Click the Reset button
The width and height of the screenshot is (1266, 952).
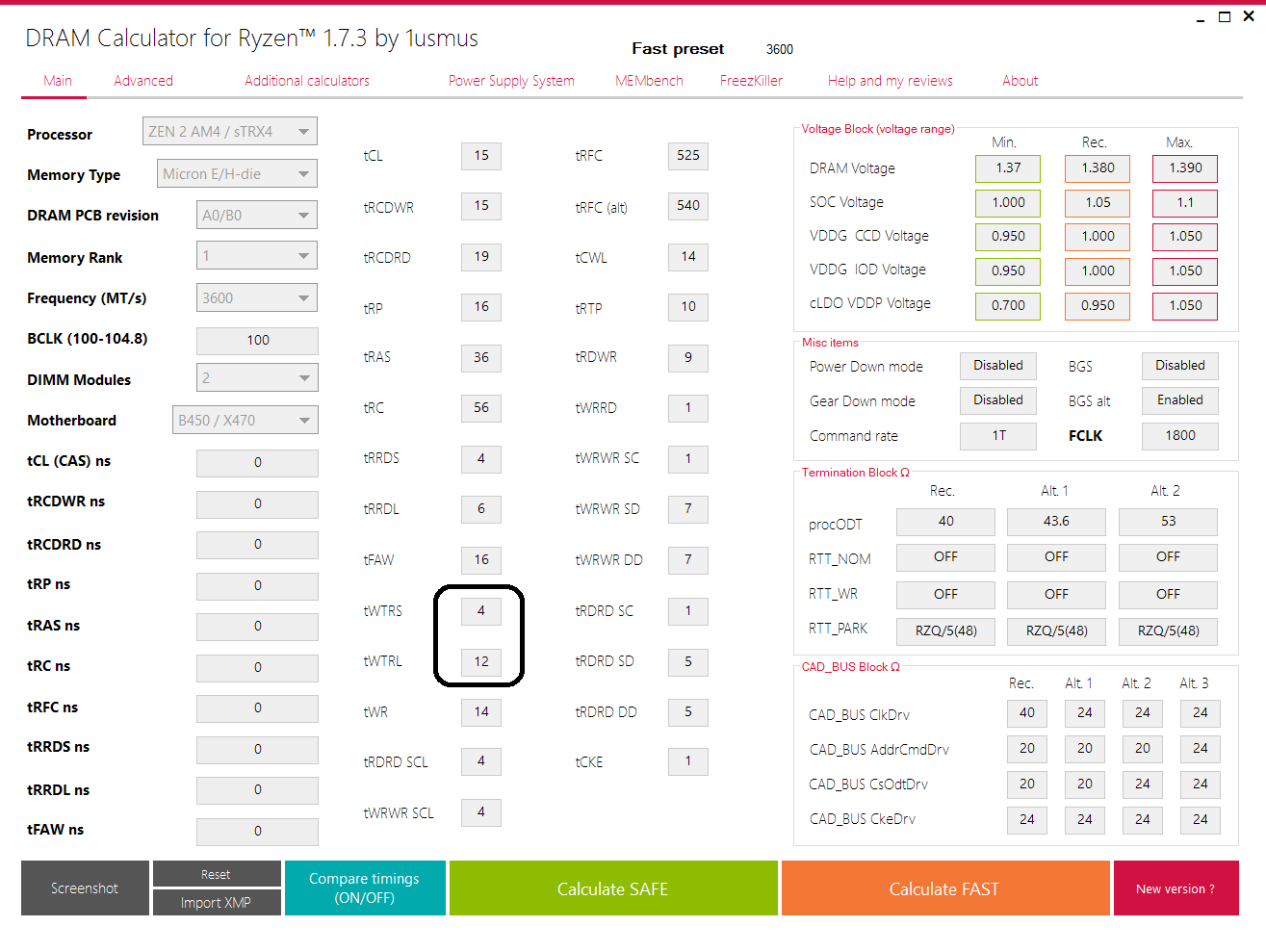click(x=217, y=874)
